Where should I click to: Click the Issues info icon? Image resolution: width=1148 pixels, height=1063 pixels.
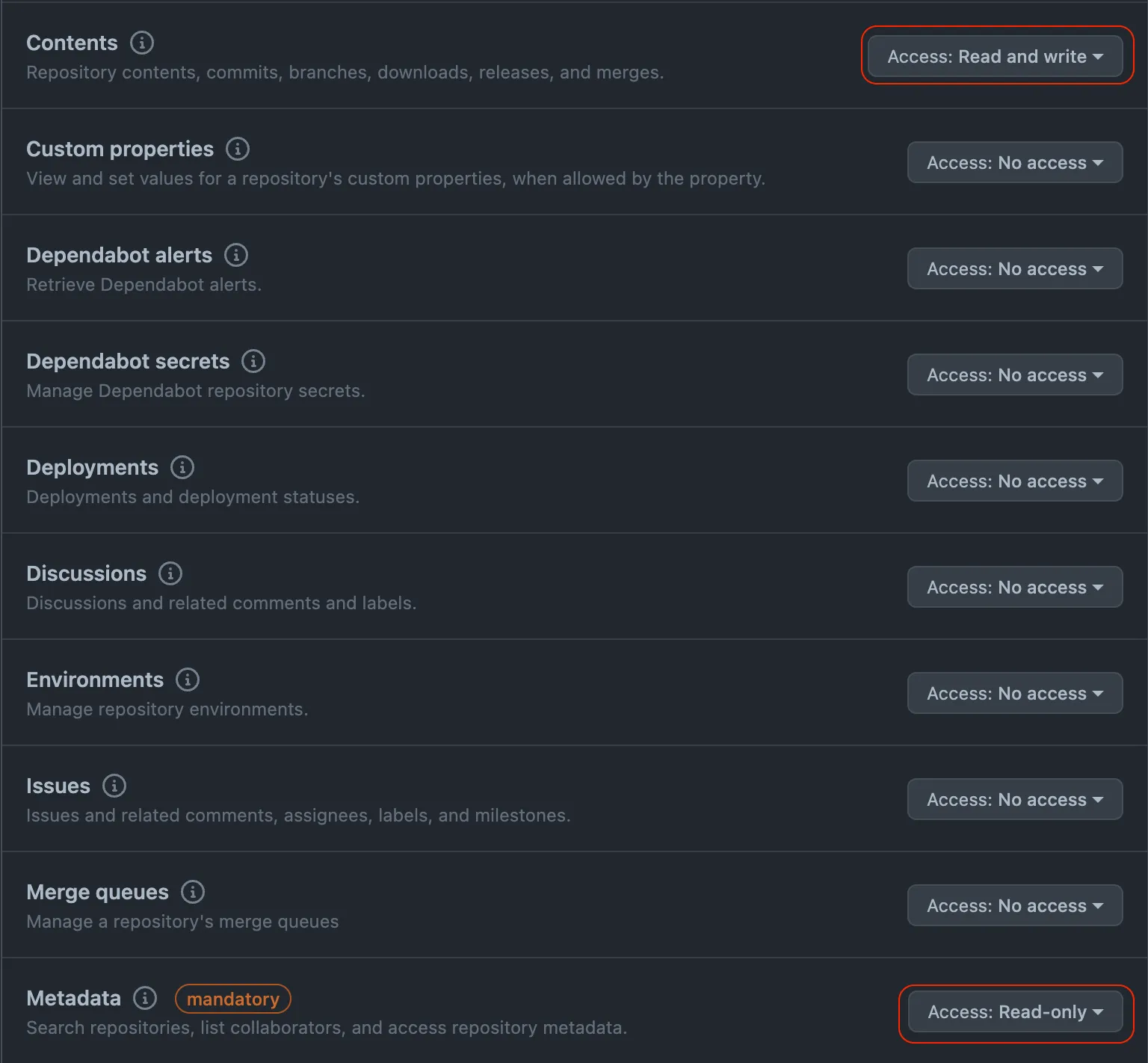(x=114, y=786)
